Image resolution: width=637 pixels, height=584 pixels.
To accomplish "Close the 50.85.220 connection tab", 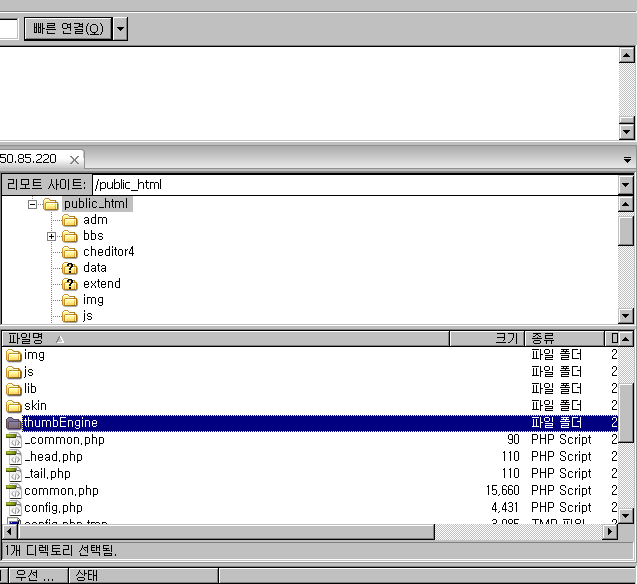I will point(75,159).
